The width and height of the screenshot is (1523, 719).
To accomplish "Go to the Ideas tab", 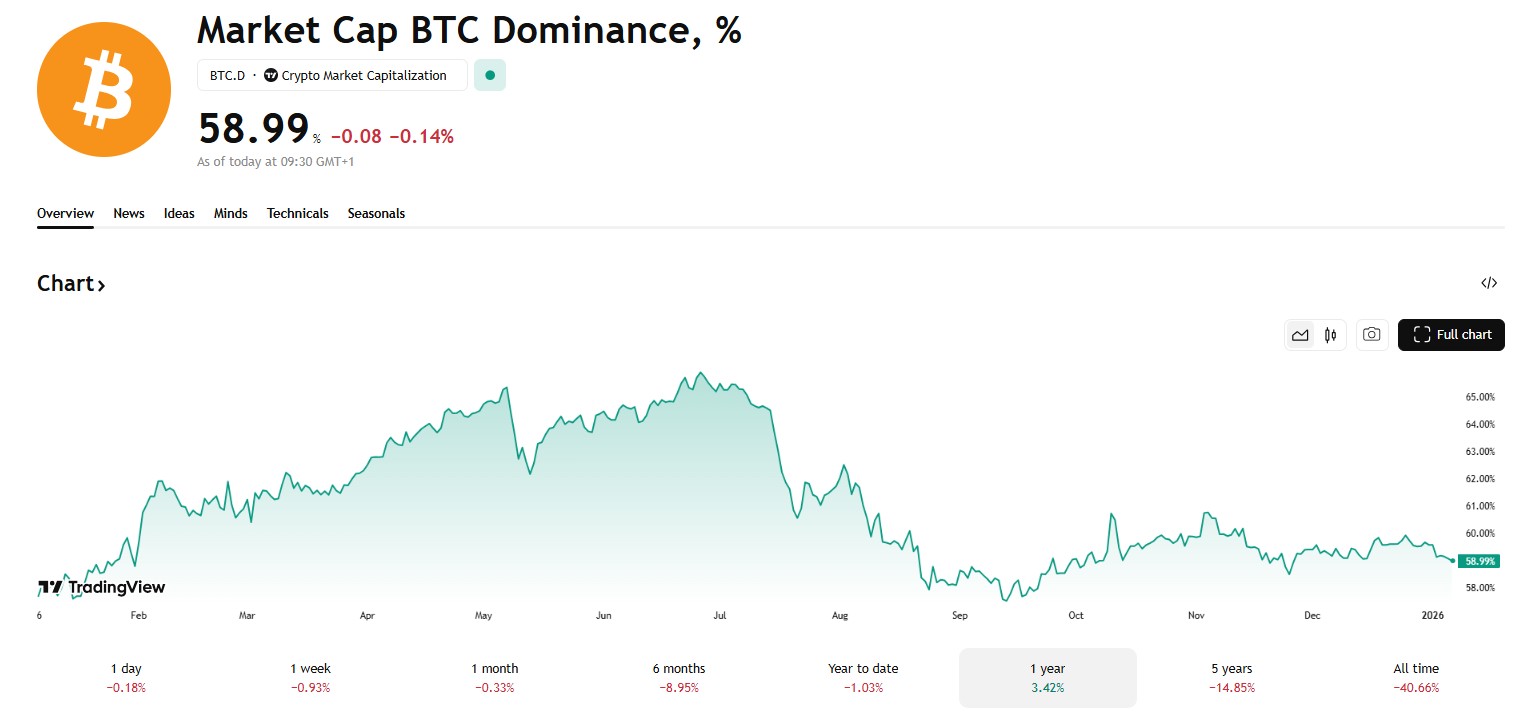I will [179, 213].
